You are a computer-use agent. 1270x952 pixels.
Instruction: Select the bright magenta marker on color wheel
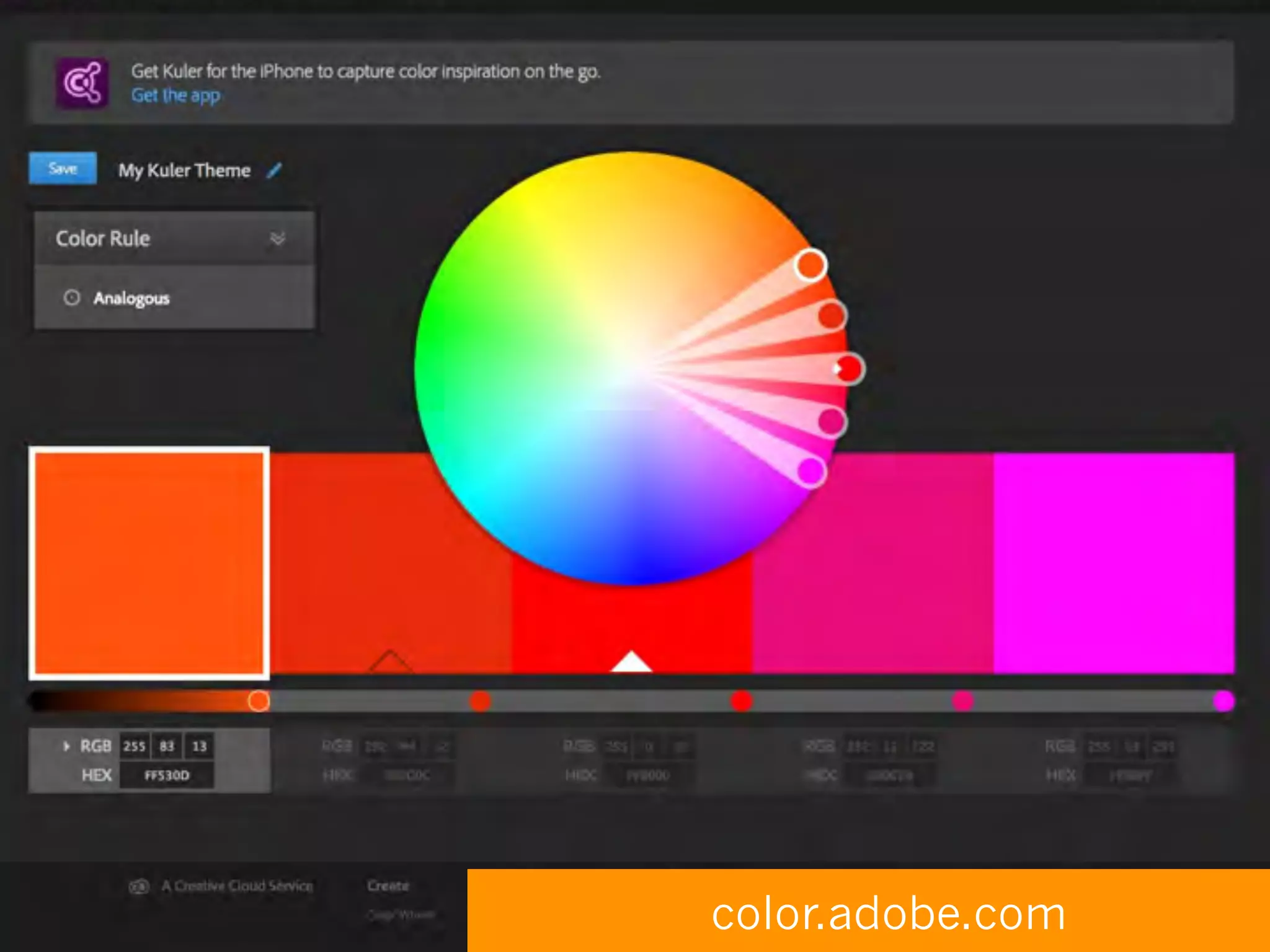point(811,472)
